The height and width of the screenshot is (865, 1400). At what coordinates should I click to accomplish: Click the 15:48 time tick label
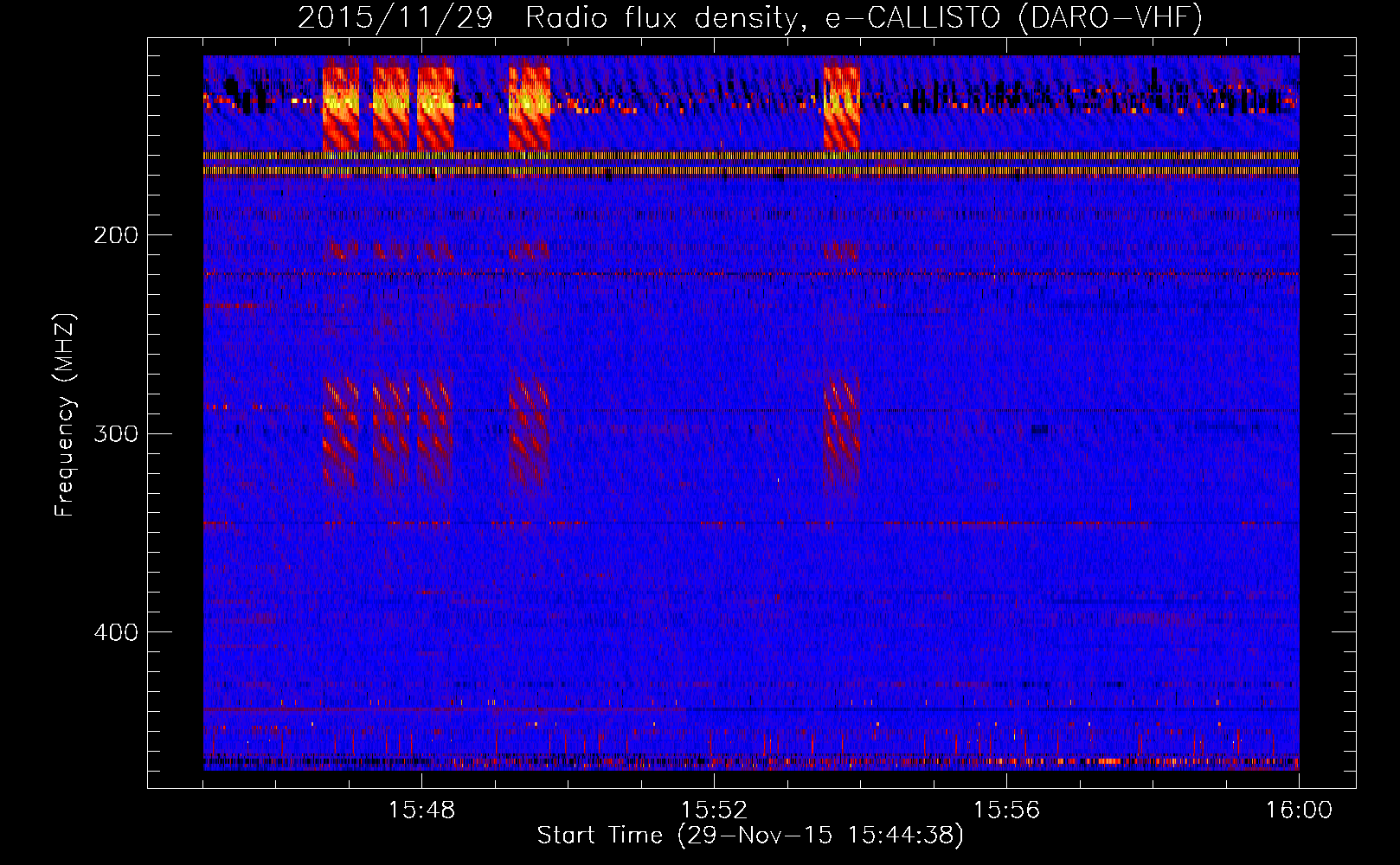[x=421, y=811]
